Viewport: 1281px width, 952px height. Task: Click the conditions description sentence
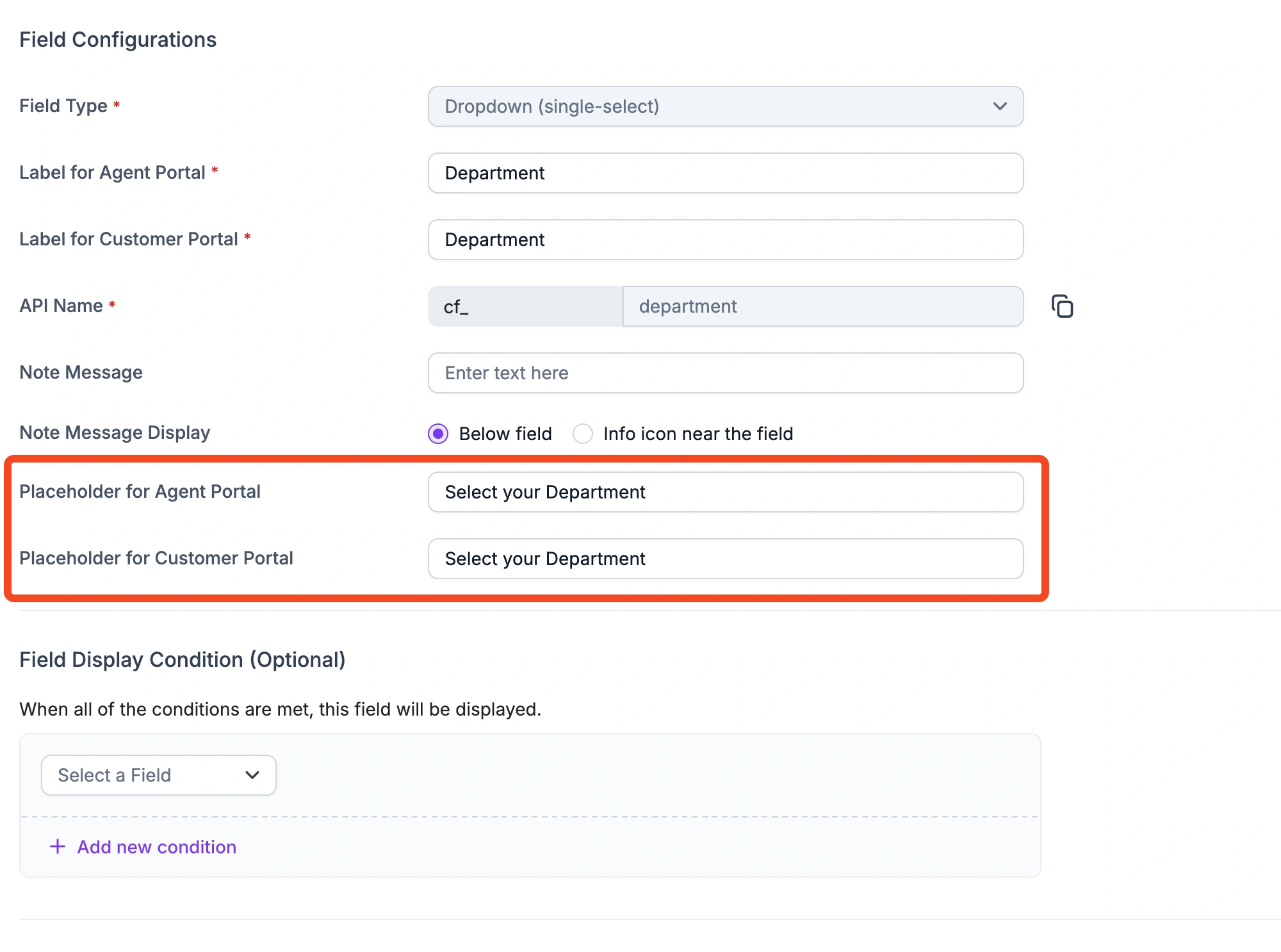(x=281, y=709)
